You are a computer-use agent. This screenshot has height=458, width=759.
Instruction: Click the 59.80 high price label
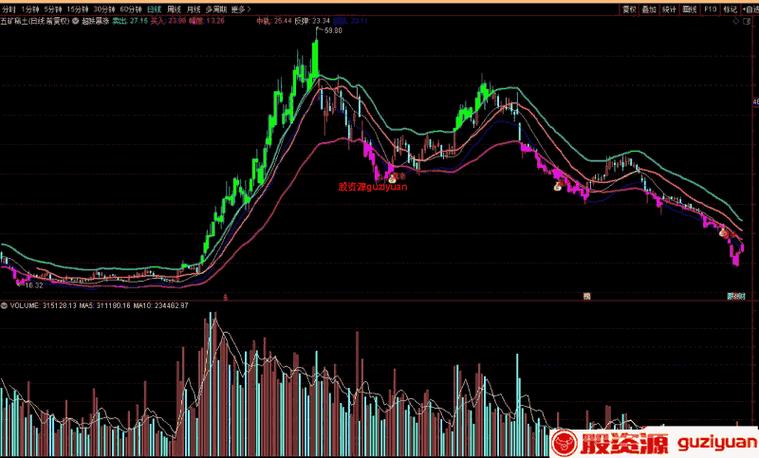333,31
